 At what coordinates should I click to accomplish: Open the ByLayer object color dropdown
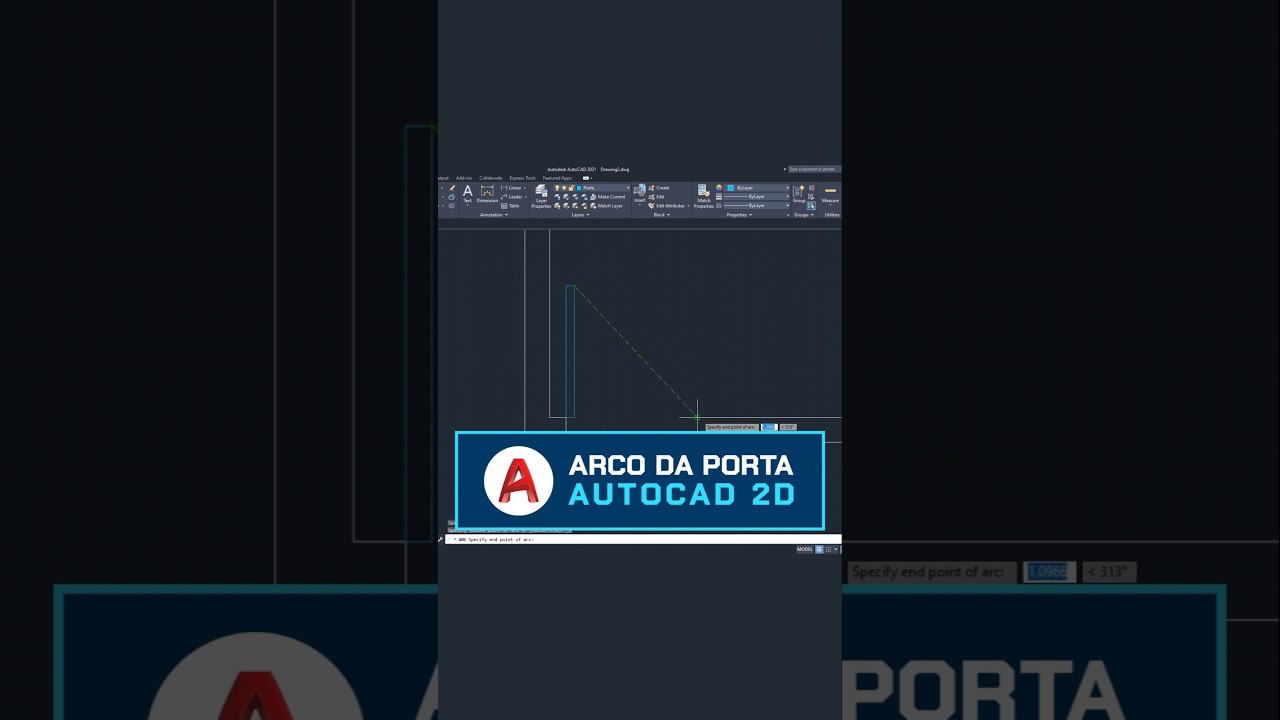(757, 188)
